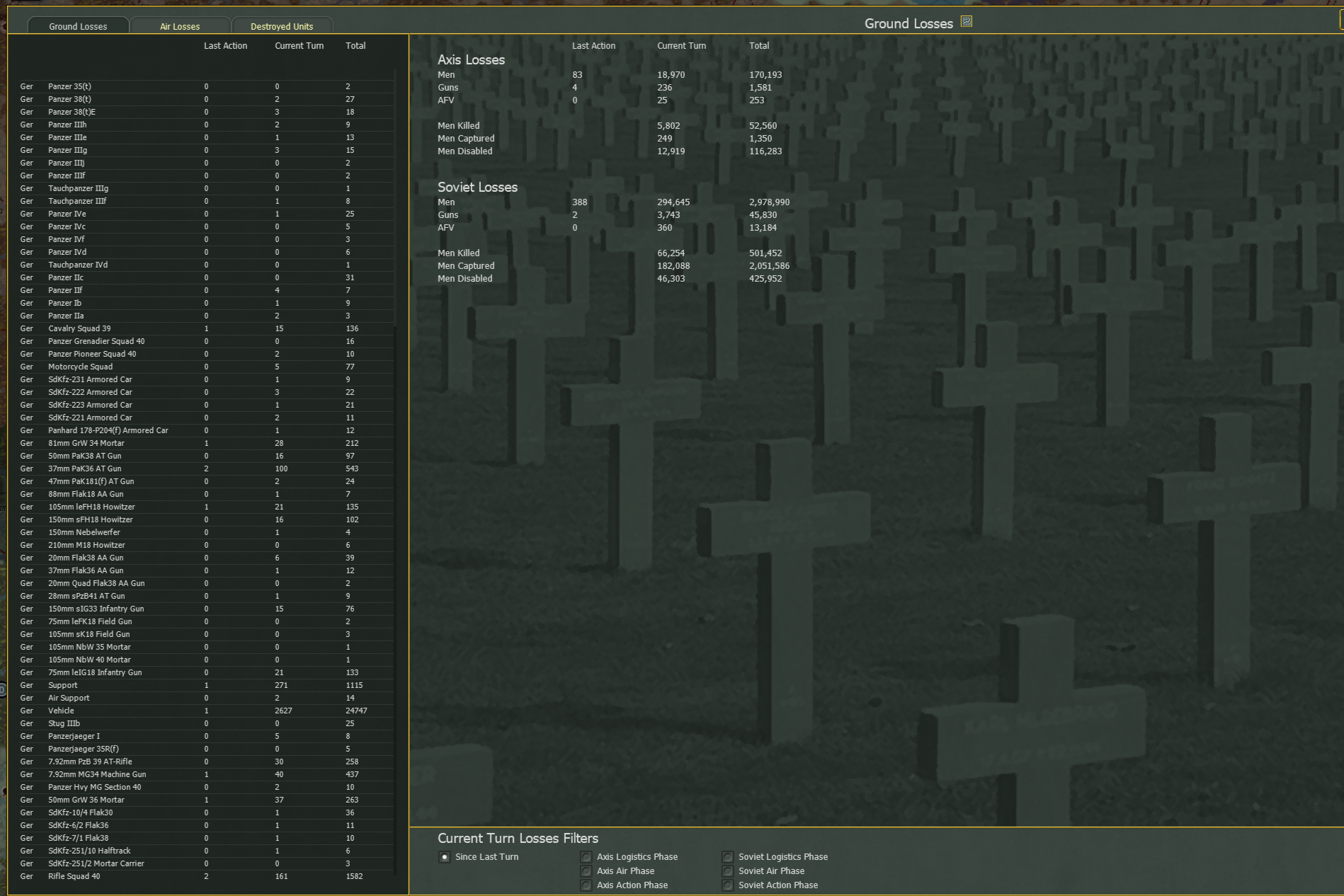Toggle the Soviet Action Phase filter
Screen dimensions: 1344x896
pos(728,885)
